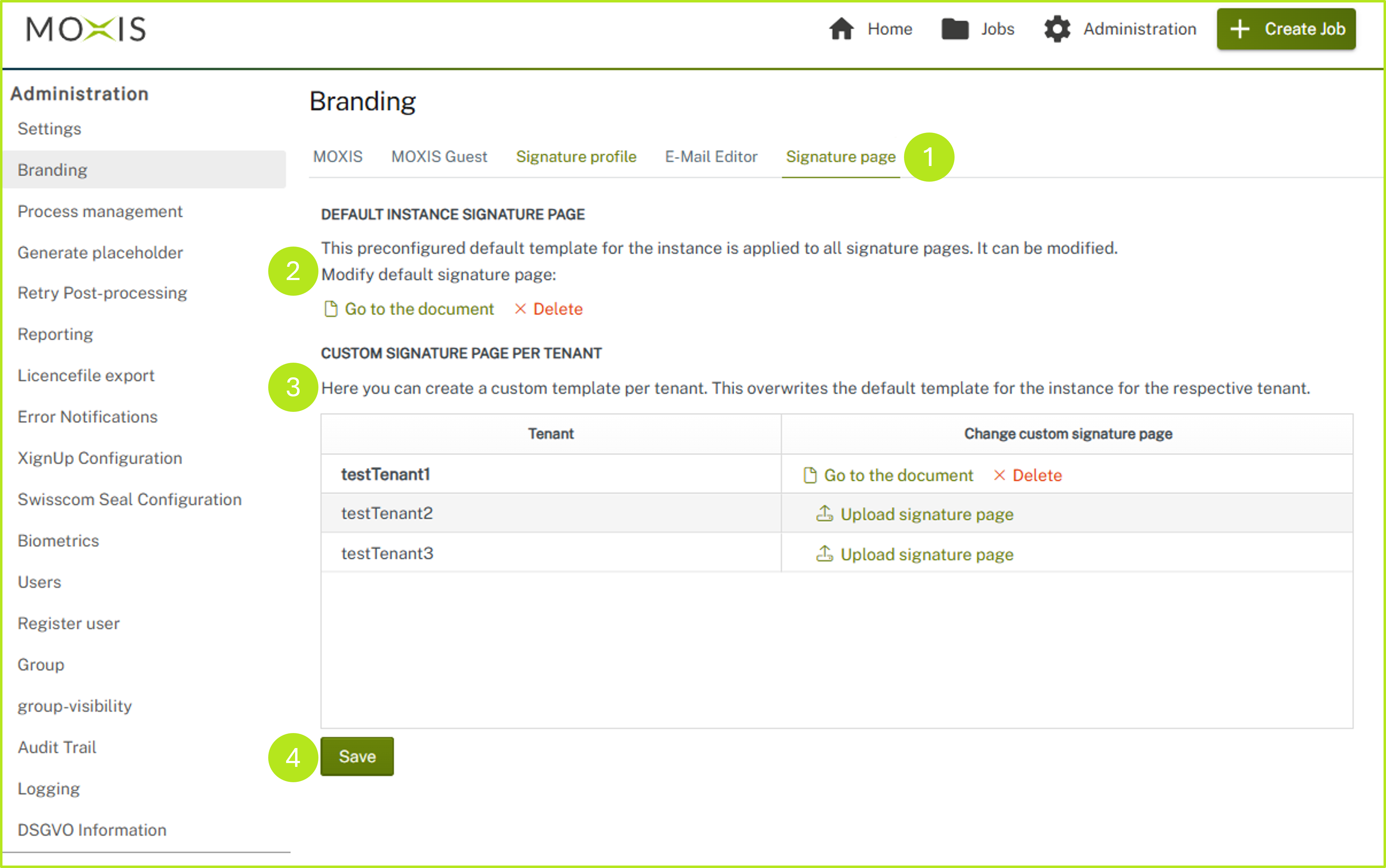Screen dimensions: 1386x868
Task: Select the Biometrics sidebar entry
Action: tap(58, 541)
